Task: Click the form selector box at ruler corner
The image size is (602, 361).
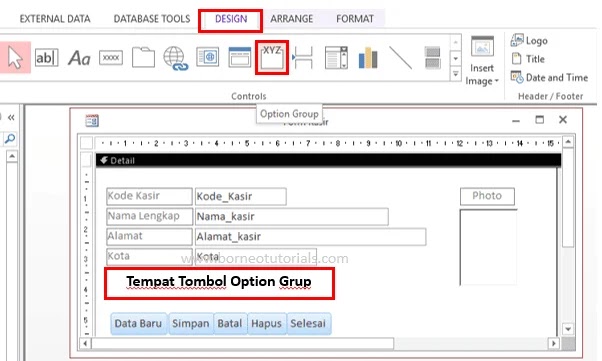Action: coord(86,143)
